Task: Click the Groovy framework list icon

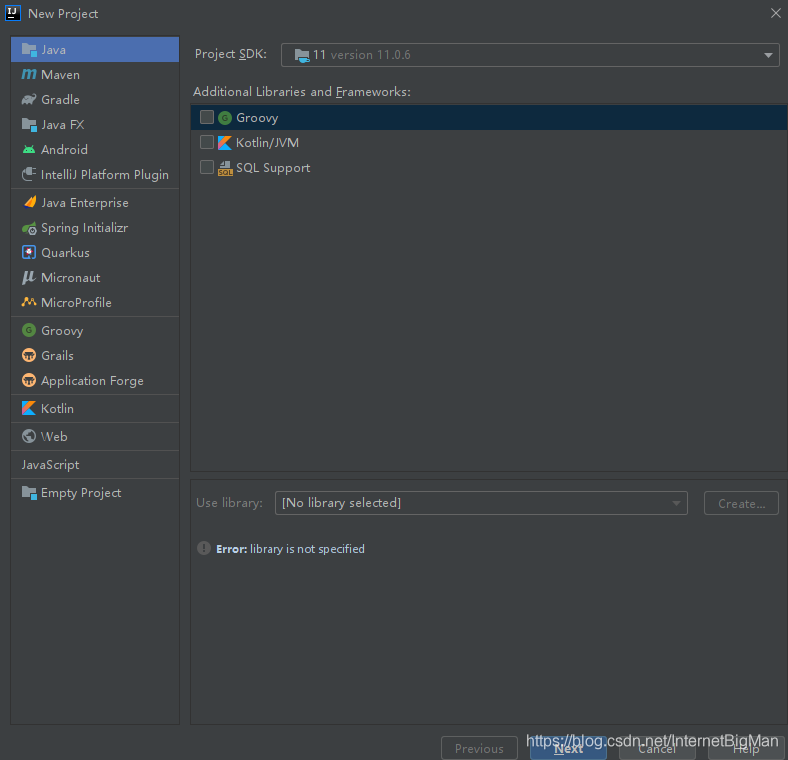Action: [x=225, y=118]
